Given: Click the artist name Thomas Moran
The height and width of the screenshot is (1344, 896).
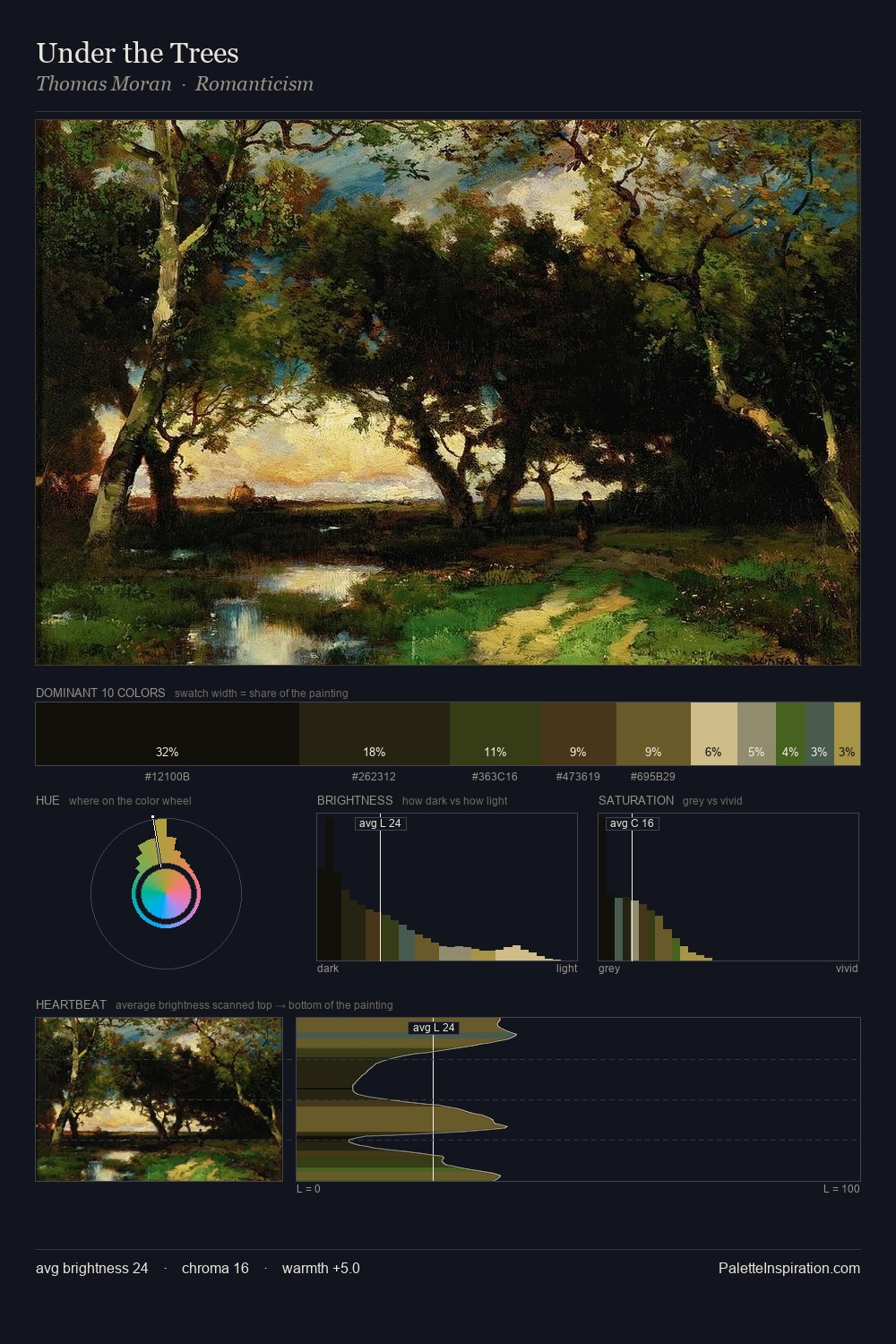Looking at the screenshot, I should point(103,84).
